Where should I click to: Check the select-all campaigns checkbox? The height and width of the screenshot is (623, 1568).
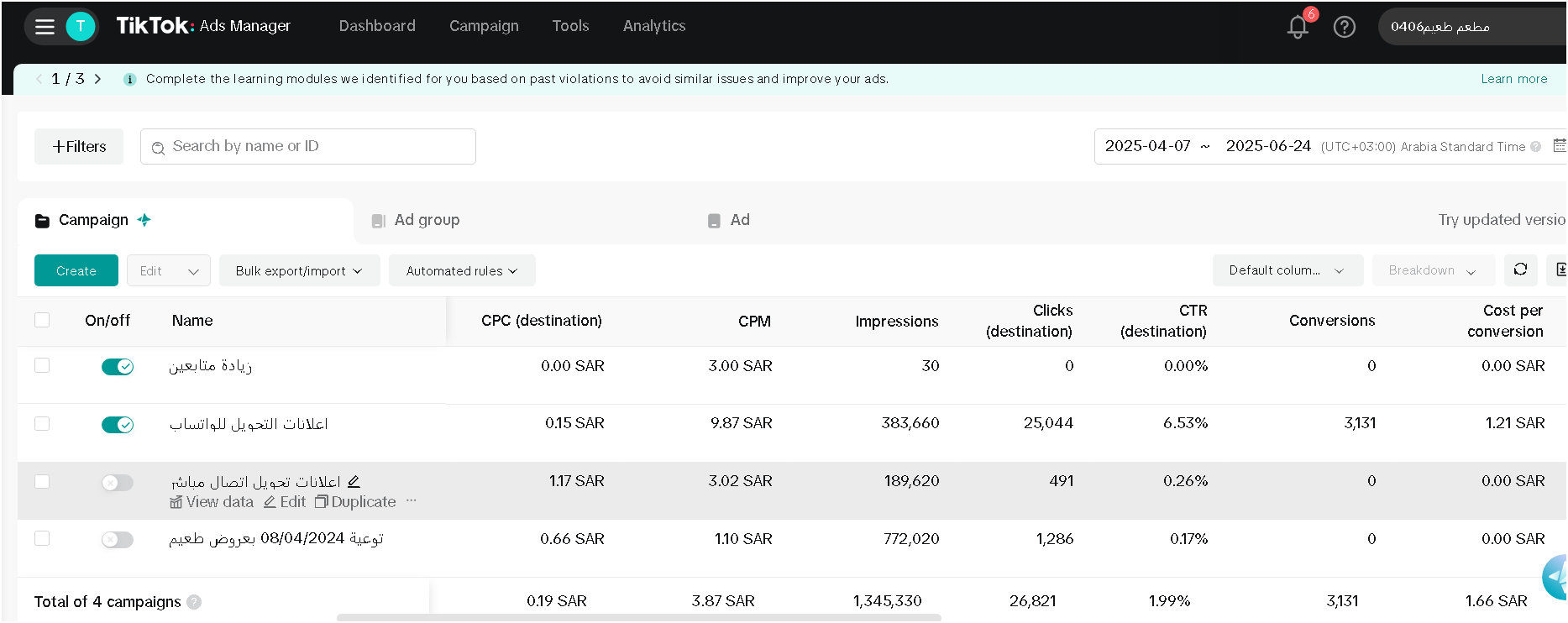tap(42, 320)
